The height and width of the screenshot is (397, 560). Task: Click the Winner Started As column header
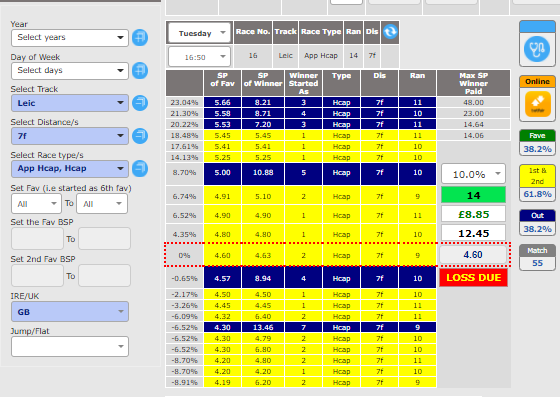pos(304,83)
